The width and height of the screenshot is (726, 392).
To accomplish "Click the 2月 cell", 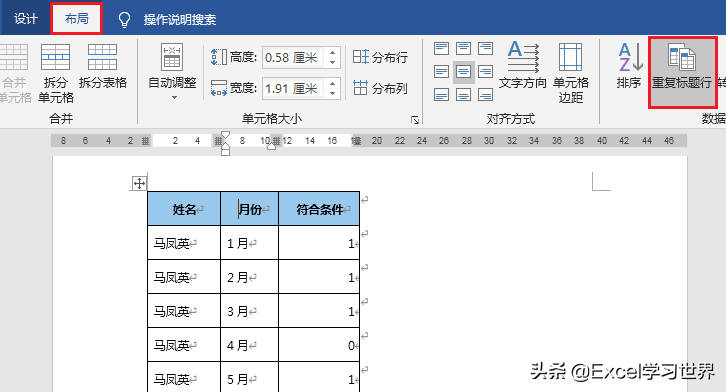I will click(x=250, y=277).
